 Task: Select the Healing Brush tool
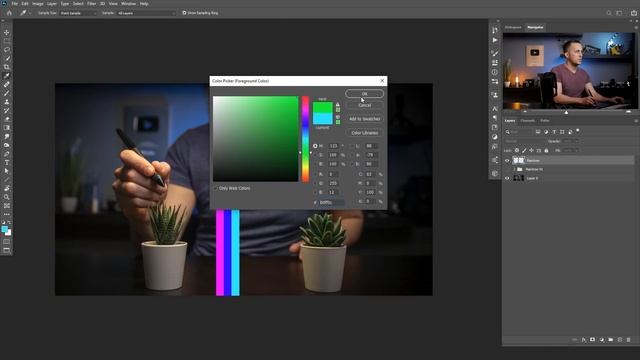click(x=7, y=84)
